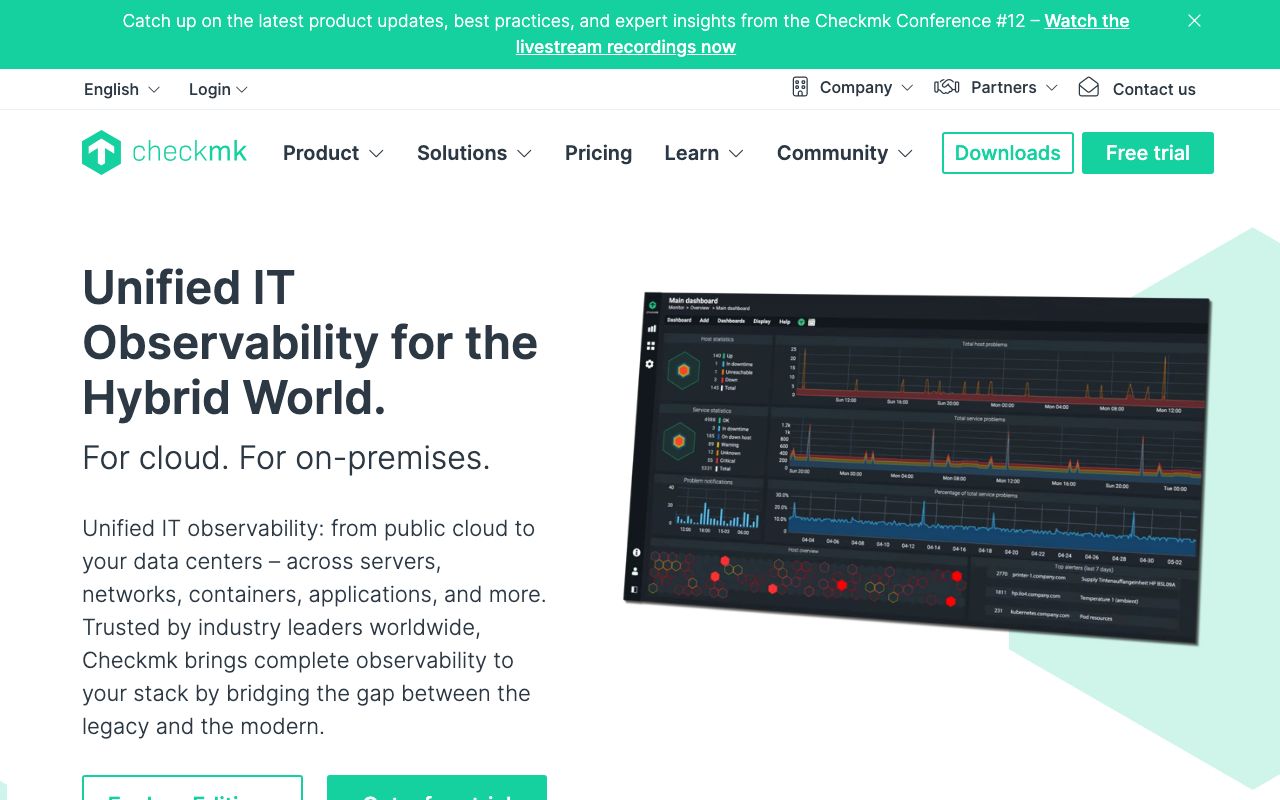The image size is (1280, 800).
Task: Open the Learn menu
Action: [x=692, y=153]
